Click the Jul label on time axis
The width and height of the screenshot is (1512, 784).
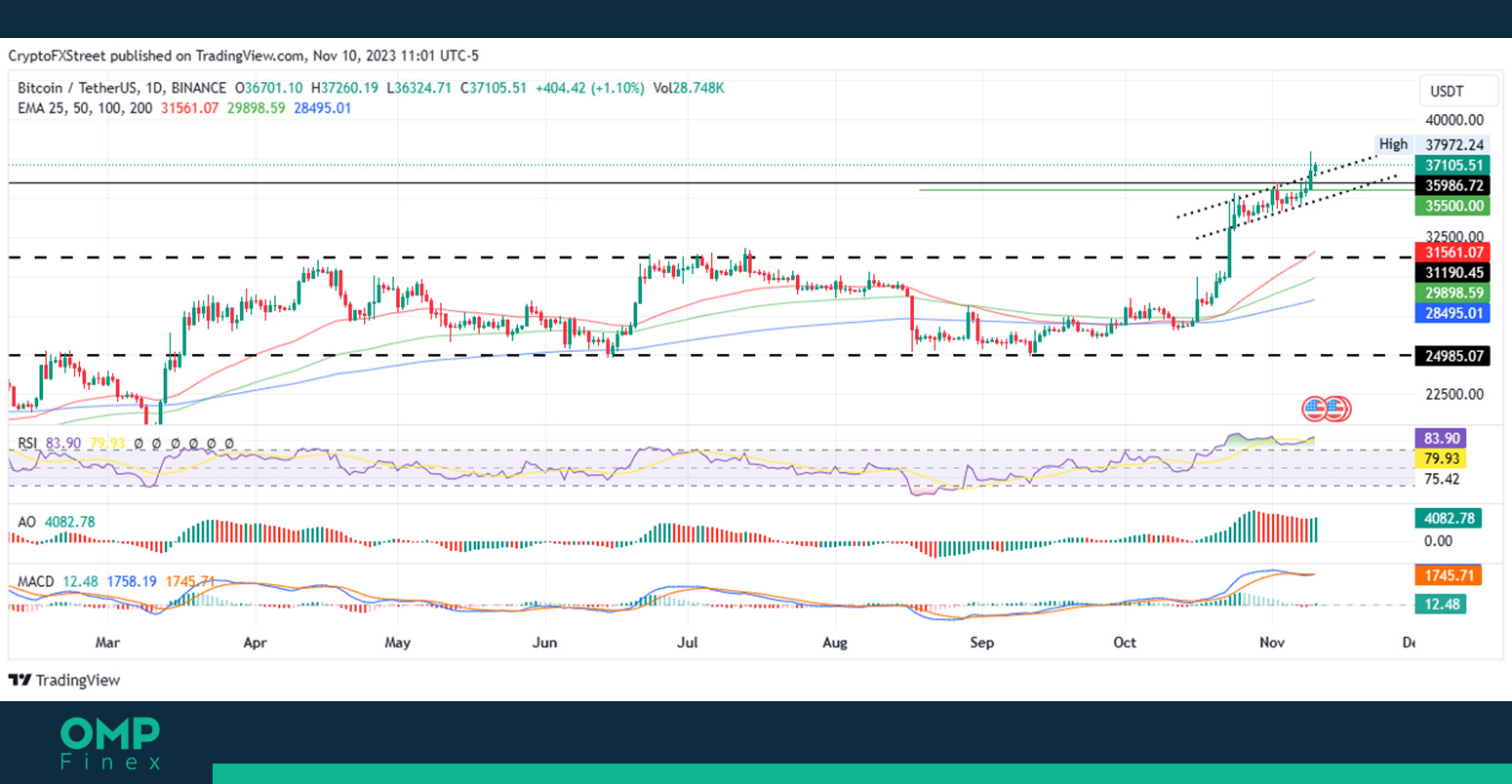688,643
